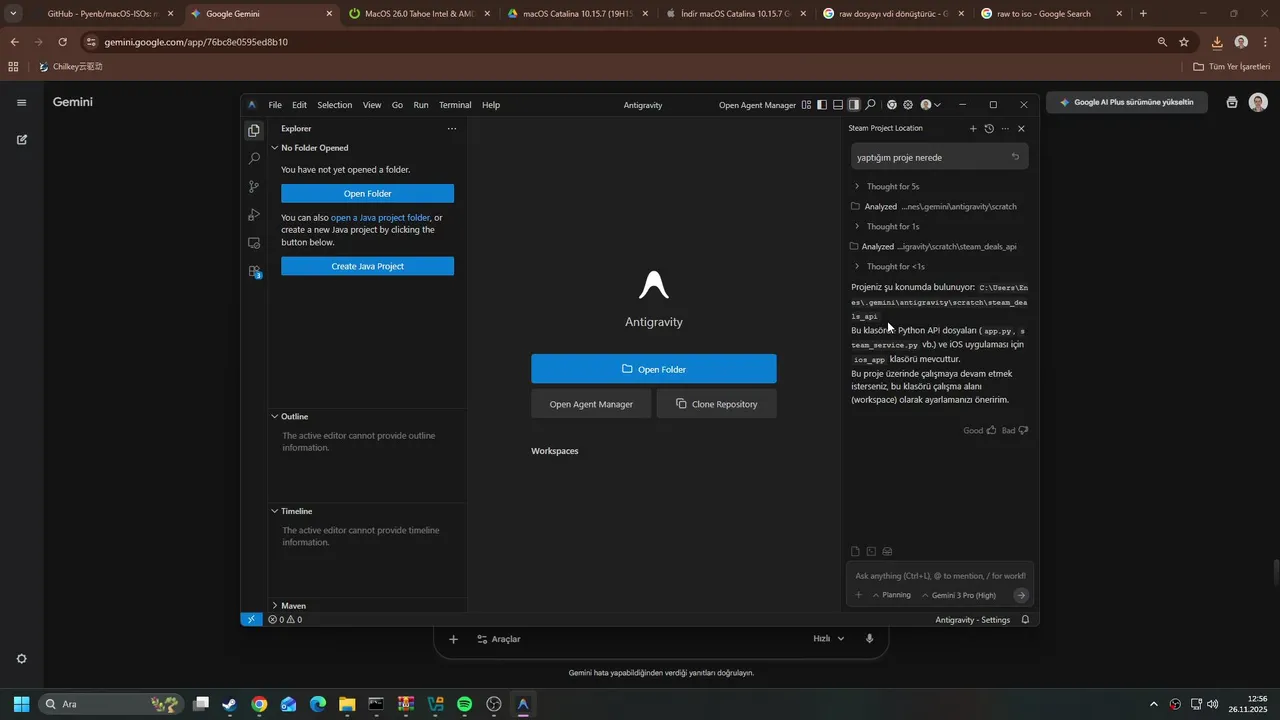Open the Planning mode dropdown
This screenshot has height=720, width=1280.
892,595
